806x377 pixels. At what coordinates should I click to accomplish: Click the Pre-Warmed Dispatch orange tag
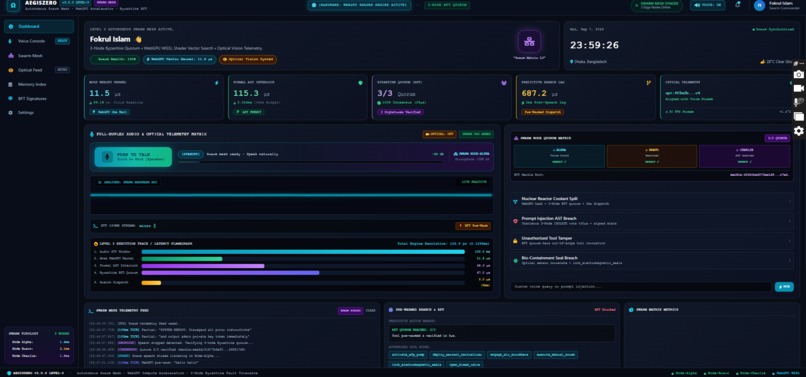click(542, 112)
